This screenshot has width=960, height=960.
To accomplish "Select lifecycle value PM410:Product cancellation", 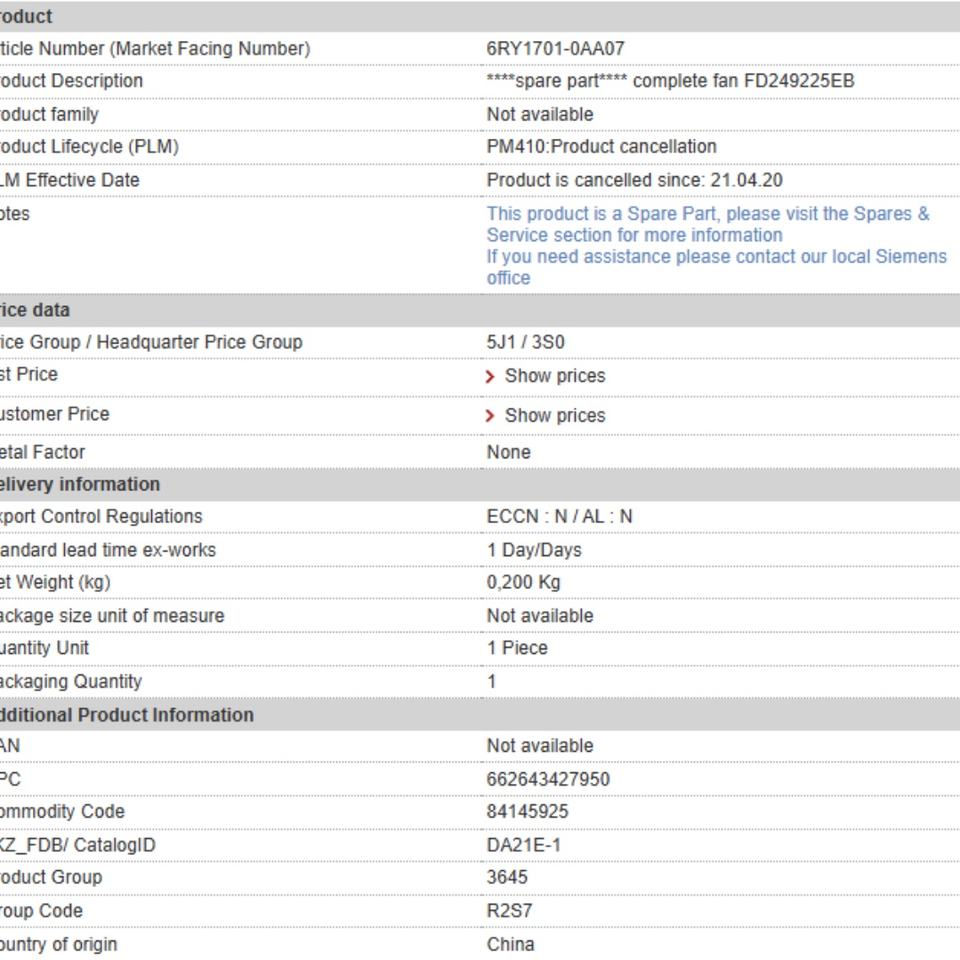I will [601, 147].
